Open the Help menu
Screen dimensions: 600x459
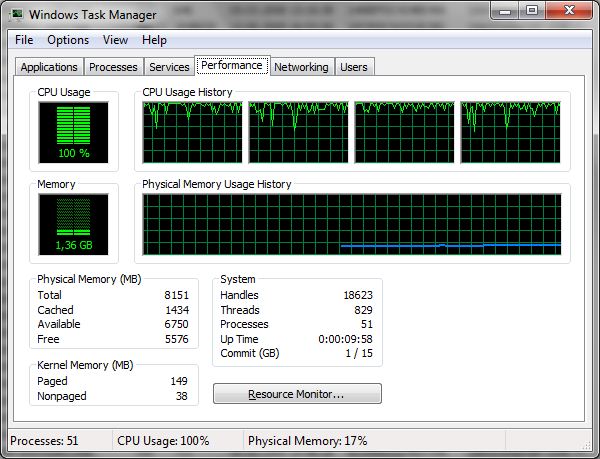pyautogui.click(x=154, y=40)
